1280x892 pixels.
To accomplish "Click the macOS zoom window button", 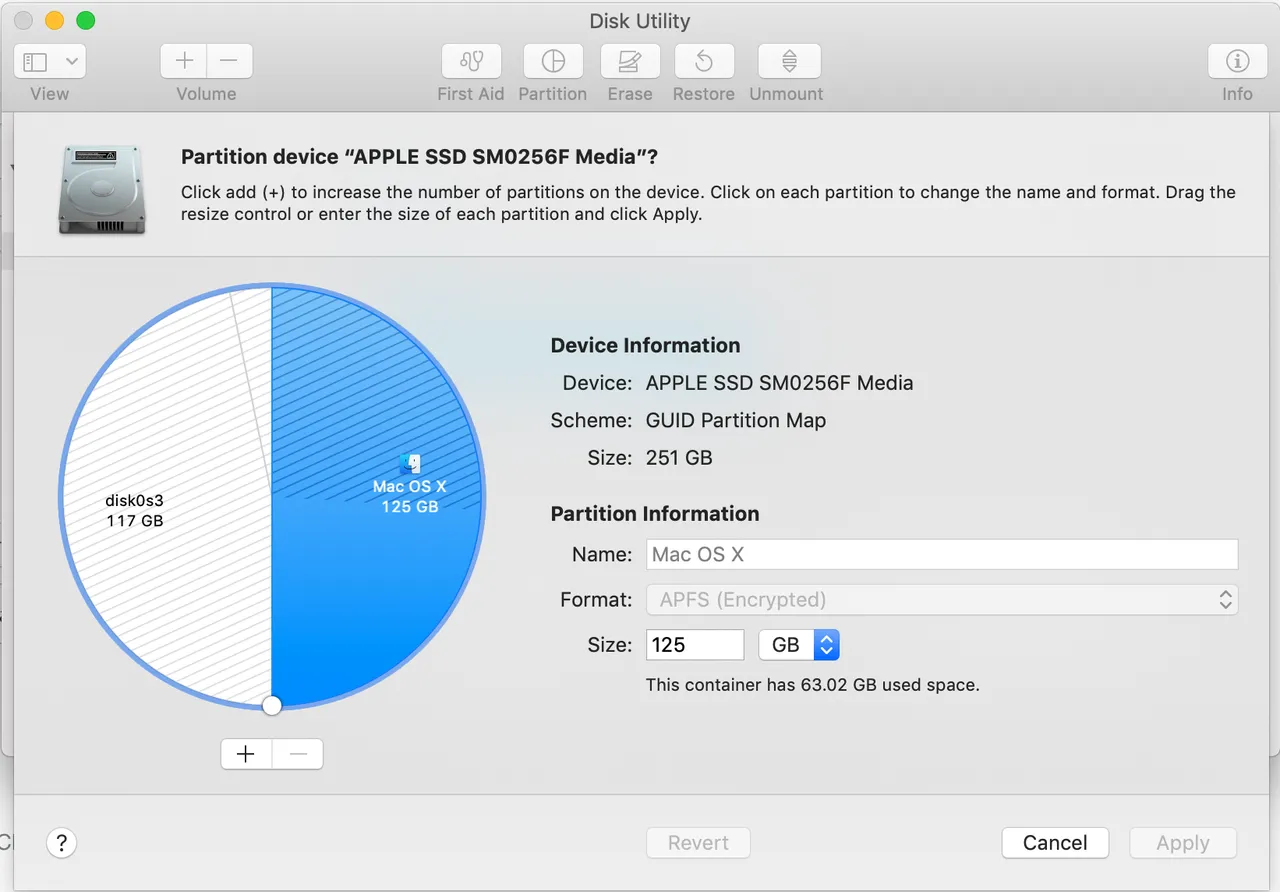I will coord(86,21).
